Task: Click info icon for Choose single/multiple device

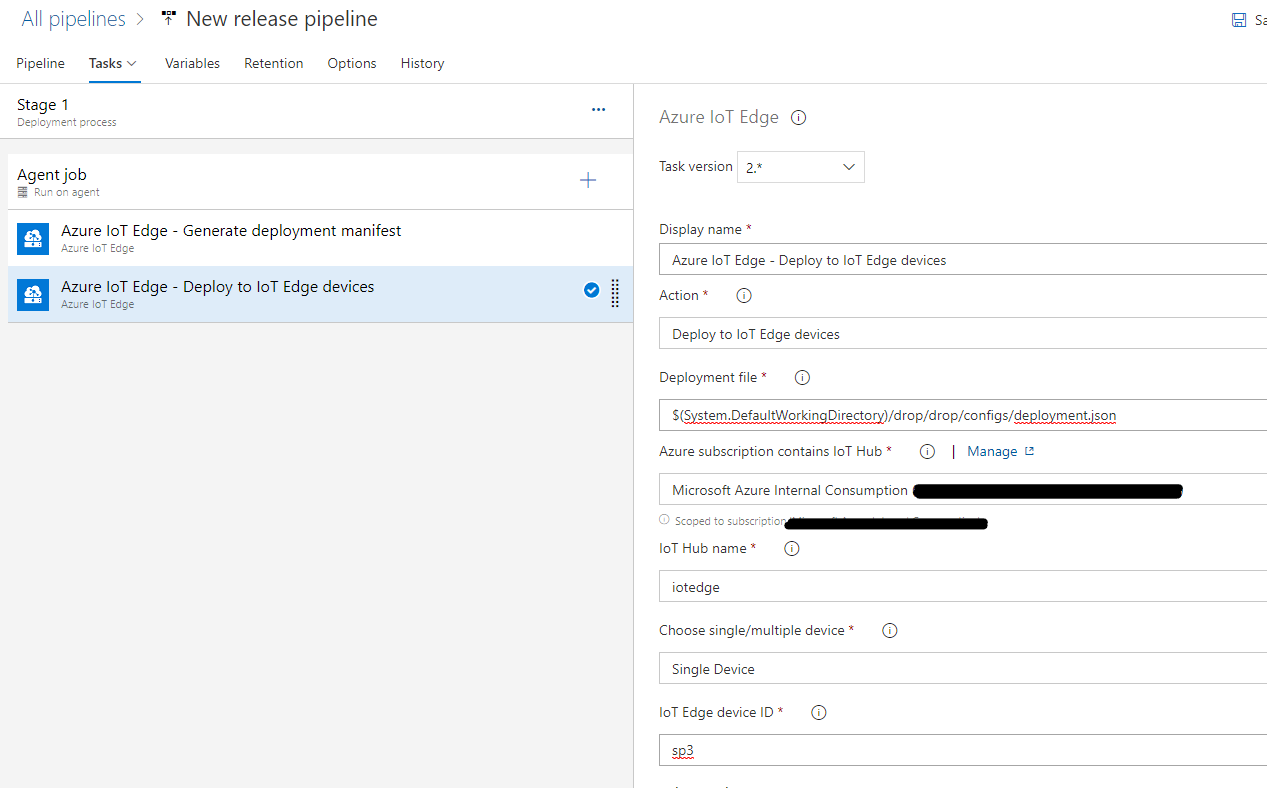Action: [889, 630]
